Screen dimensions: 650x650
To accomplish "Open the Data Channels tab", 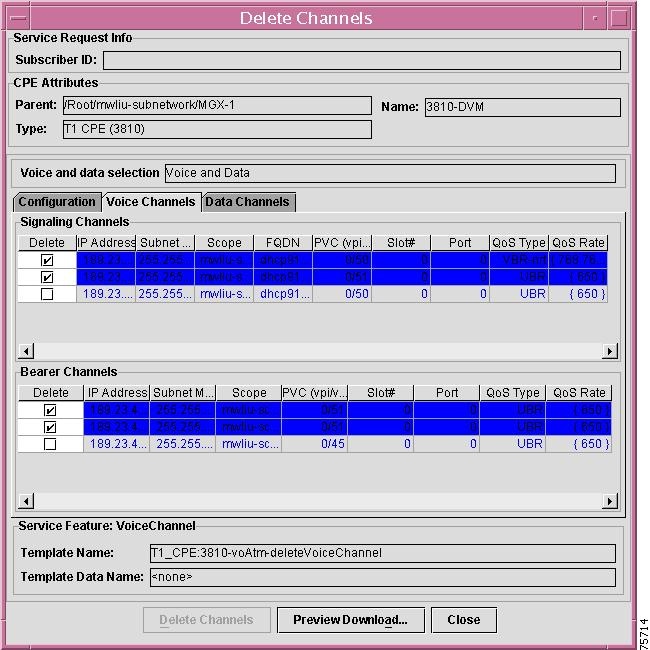I will [248, 202].
